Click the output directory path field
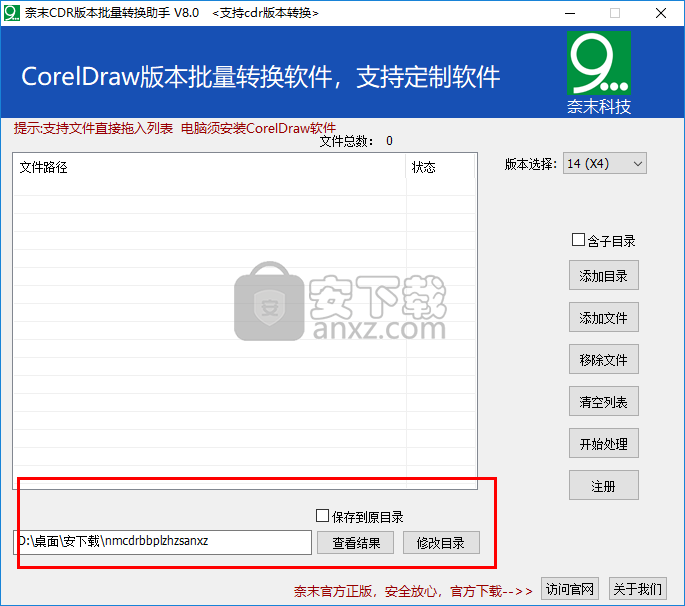The width and height of the screenshot is (685, 606). pos(162,542)
